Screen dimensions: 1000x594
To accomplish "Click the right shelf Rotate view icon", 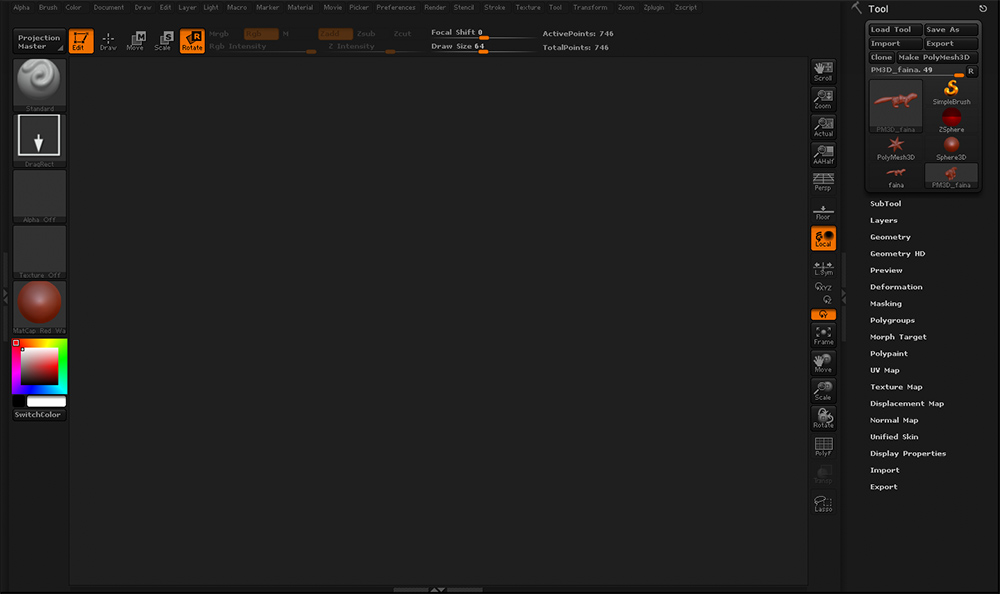I will 823,419.
